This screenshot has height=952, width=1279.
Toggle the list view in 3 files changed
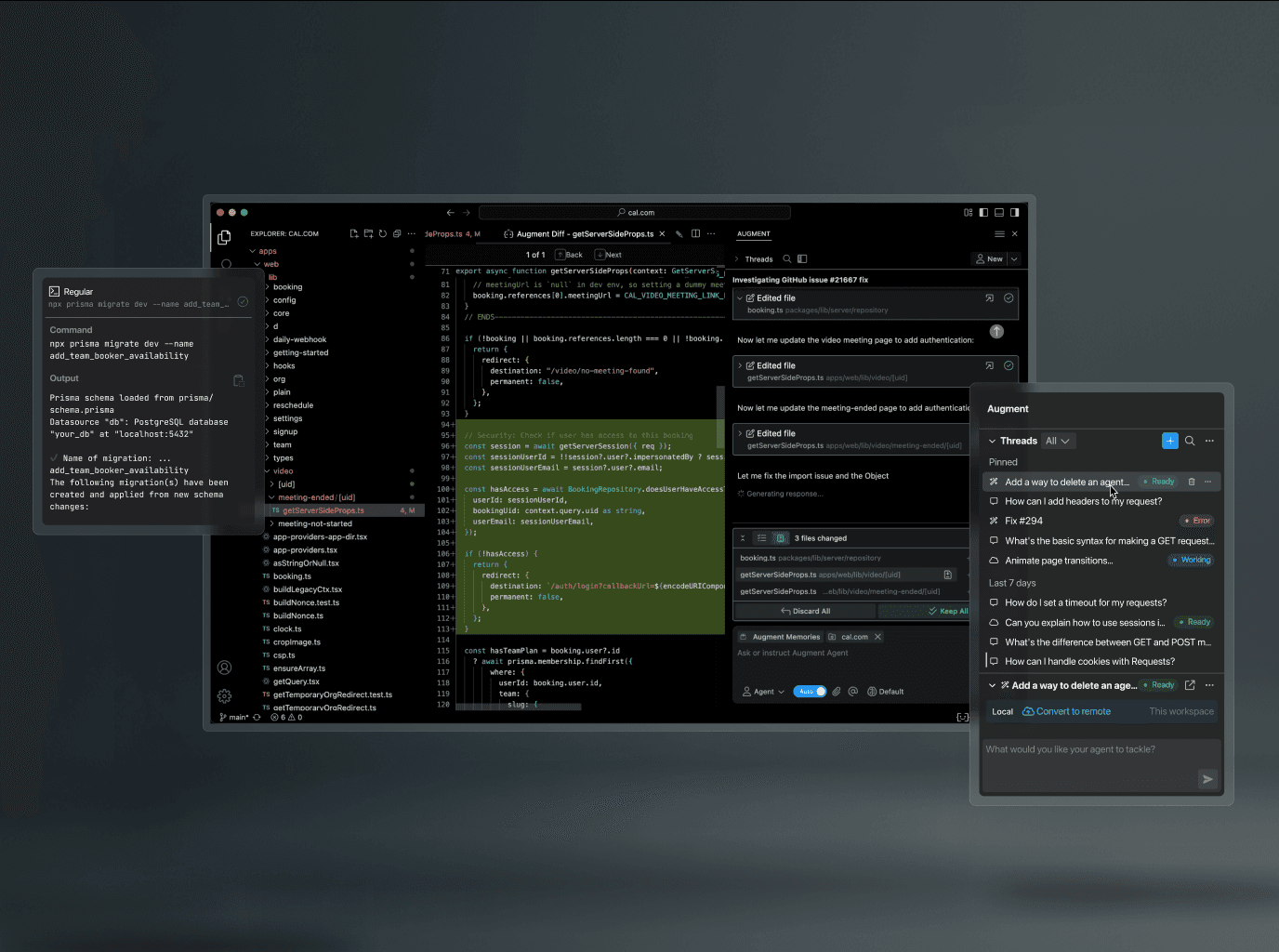[x=761, y=537]
